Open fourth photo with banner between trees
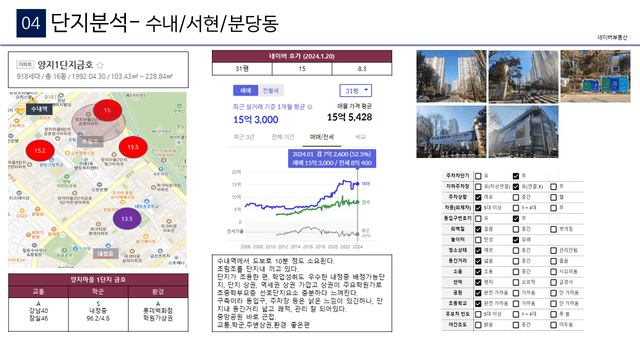This screenshot has width=640, height=360. (451, 131)
